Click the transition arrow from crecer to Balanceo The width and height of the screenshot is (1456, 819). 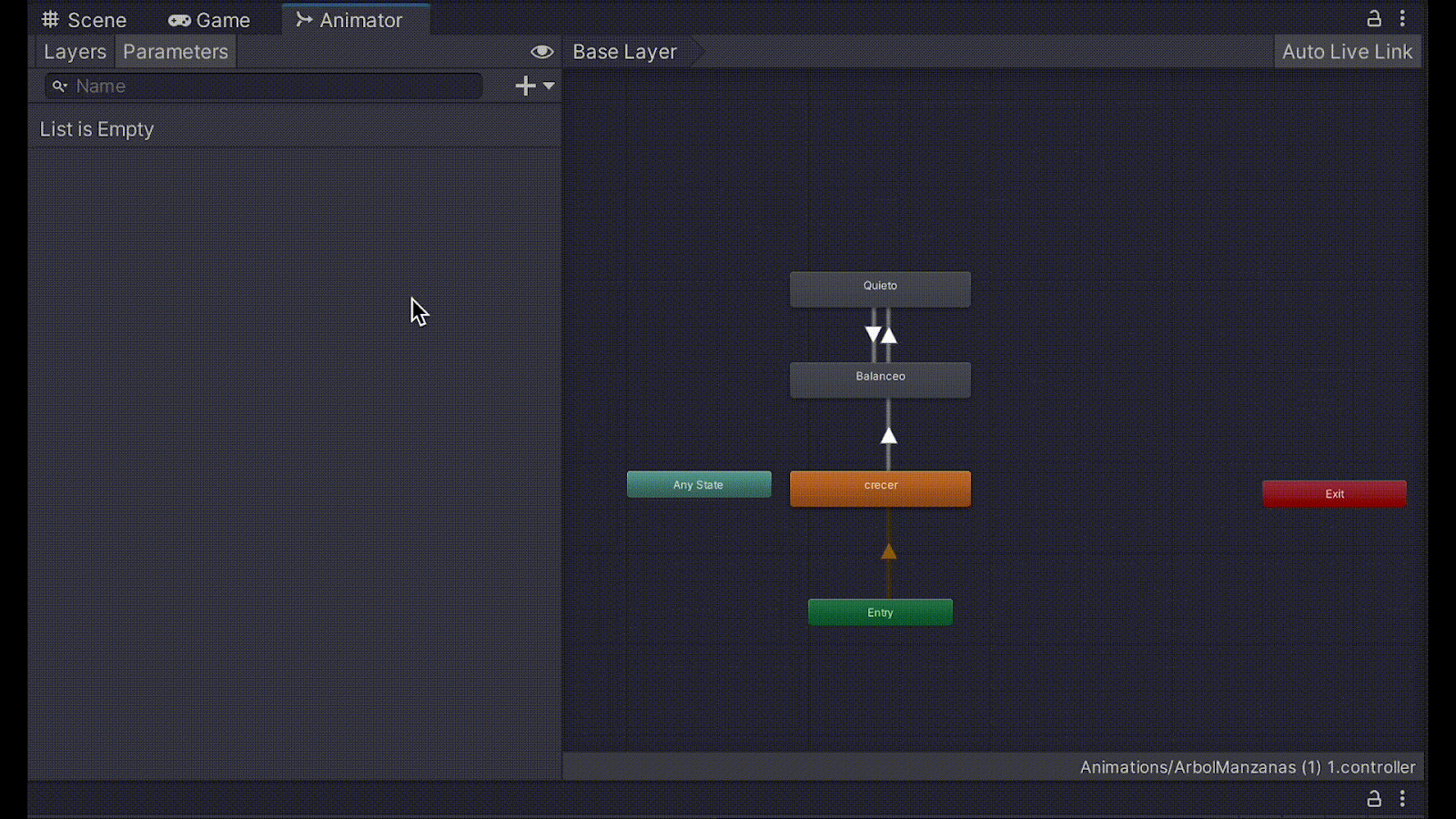(x=889, y=436)
